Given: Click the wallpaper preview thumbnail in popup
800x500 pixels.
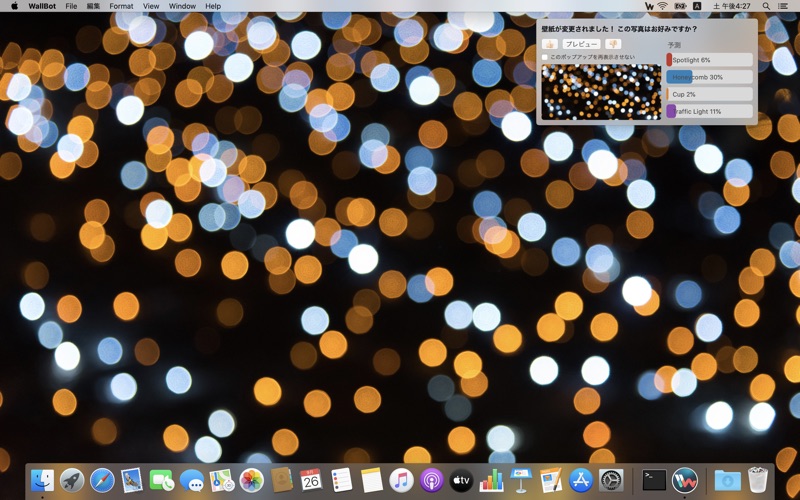Looking at the screenshot, I should tap(601, 92).
